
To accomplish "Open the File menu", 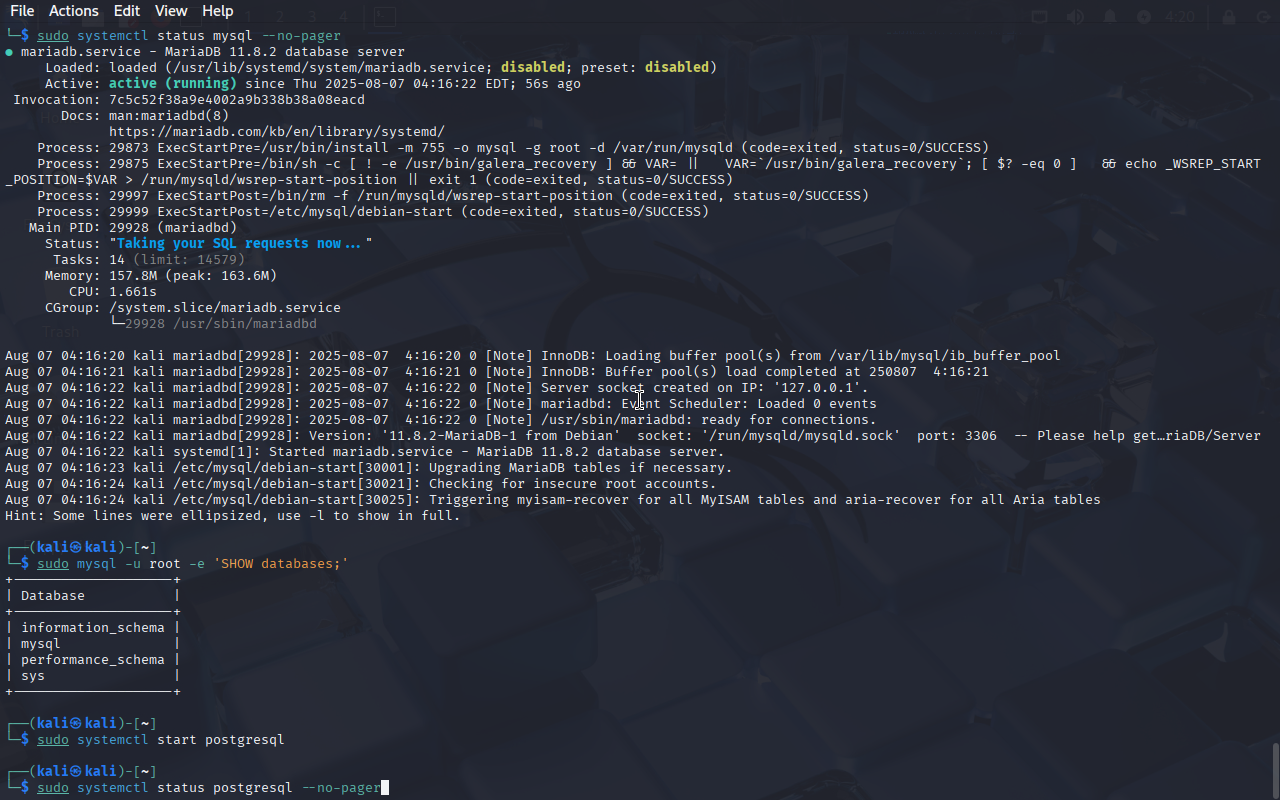I will point(22,11).
